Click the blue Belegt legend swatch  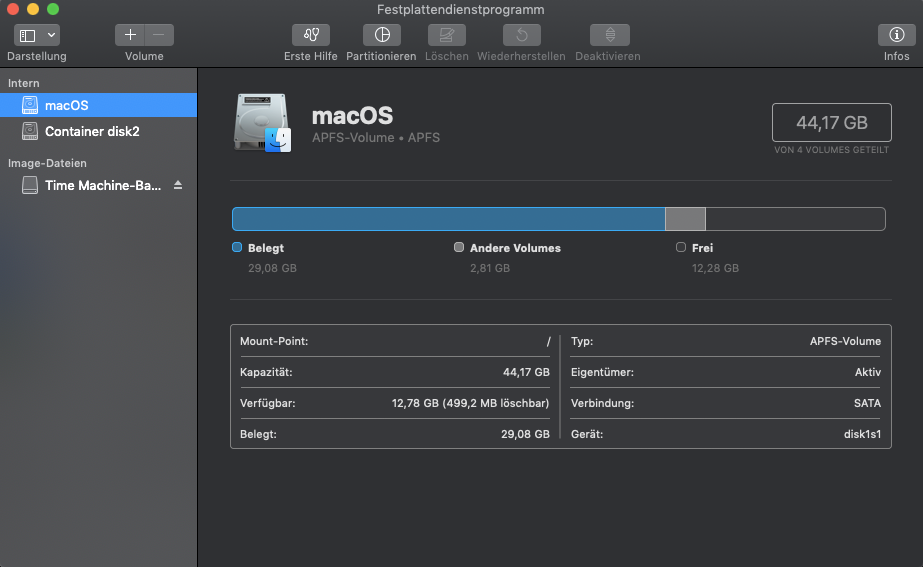pyautogui.click(x=237, y=247)
